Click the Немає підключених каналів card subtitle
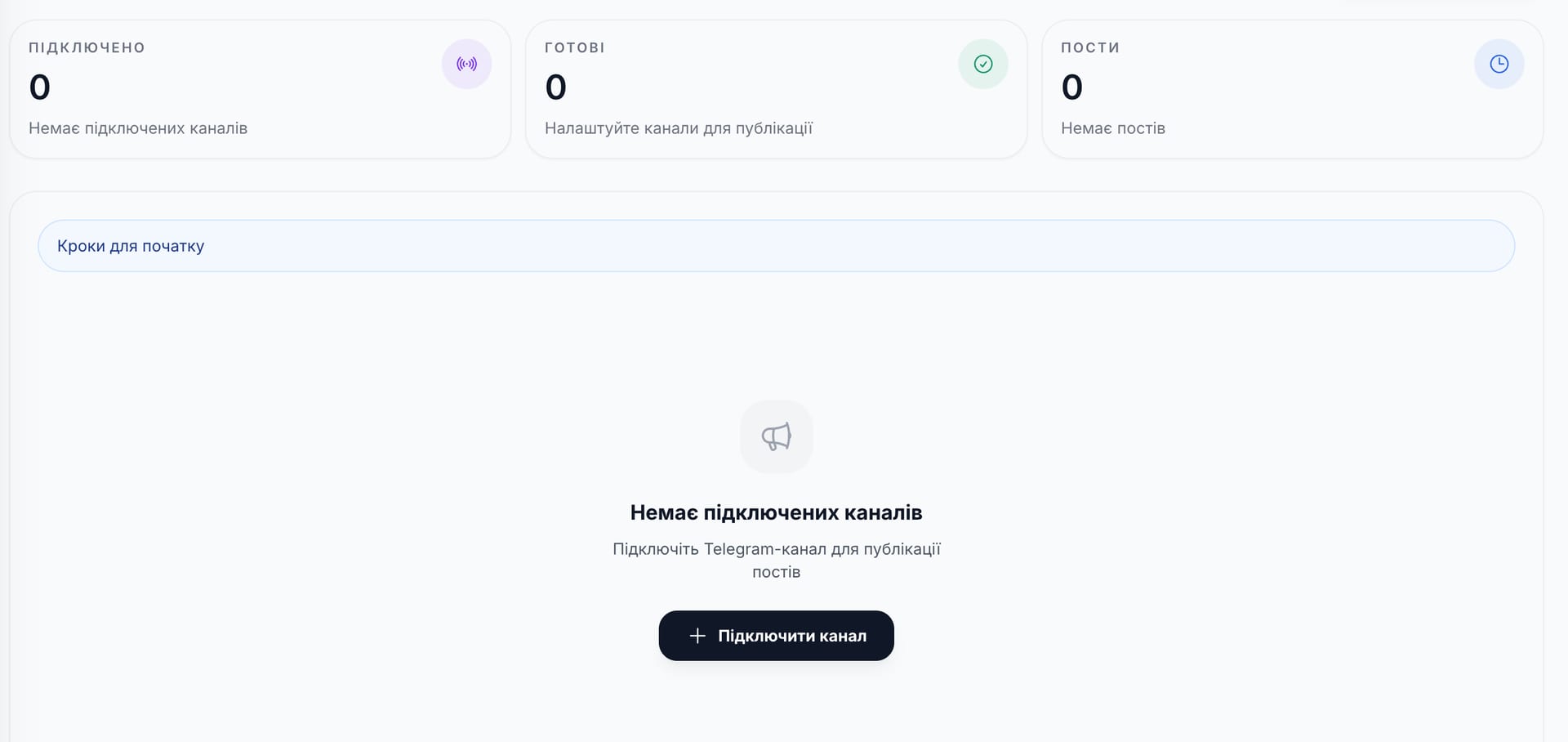Viewport: 1568px width, 742px height. pyautogui.click(x=138, y=128)
